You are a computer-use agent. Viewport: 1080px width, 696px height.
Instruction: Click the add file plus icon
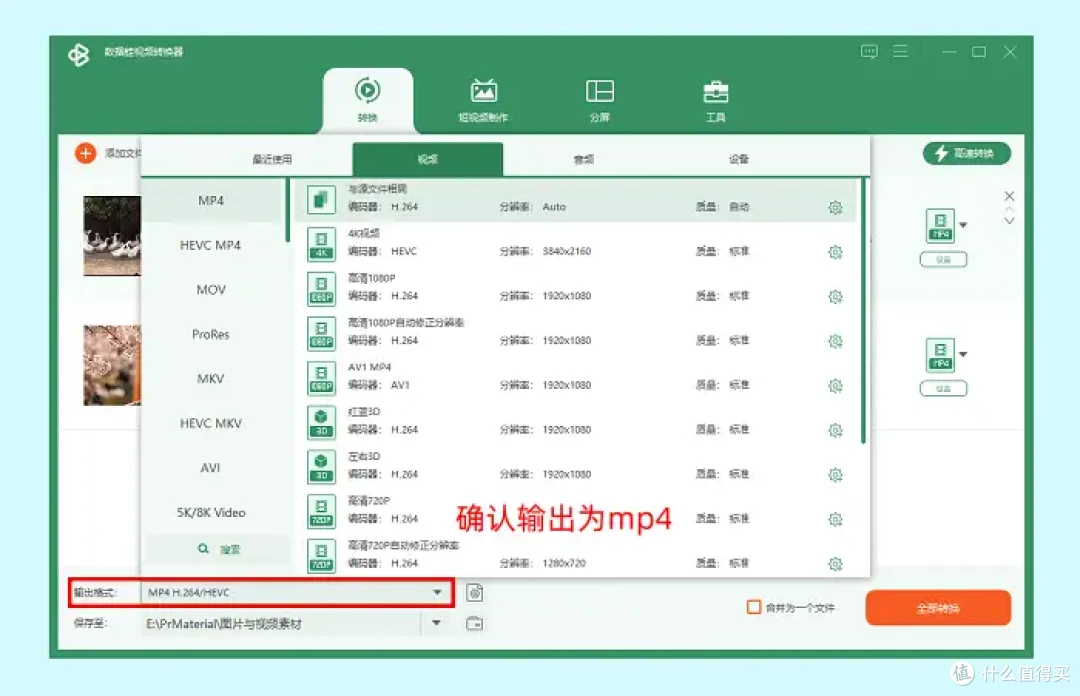(85, 153)
